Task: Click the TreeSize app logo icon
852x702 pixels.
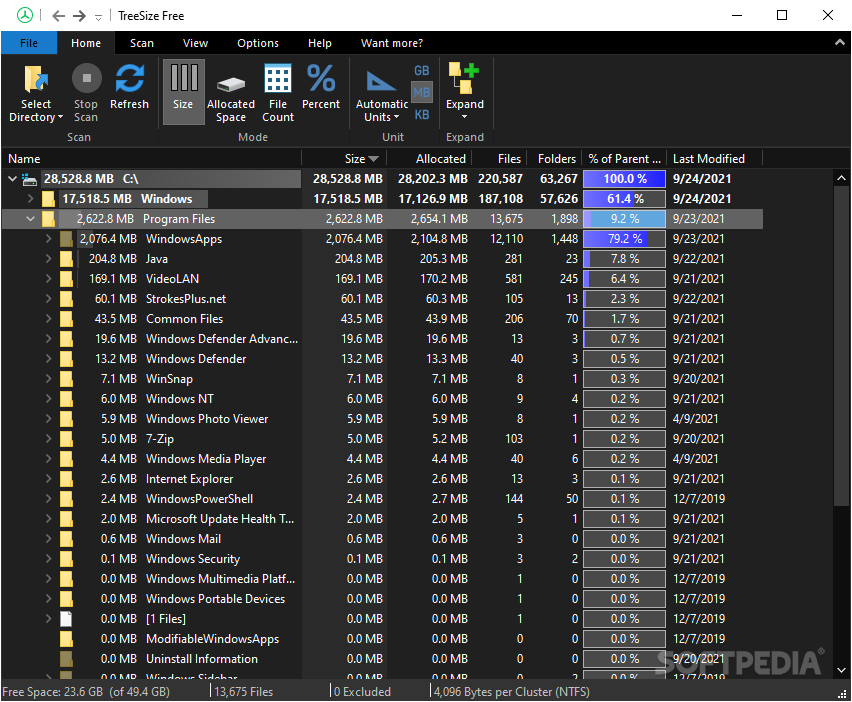Action: click(x=24, y=15)
